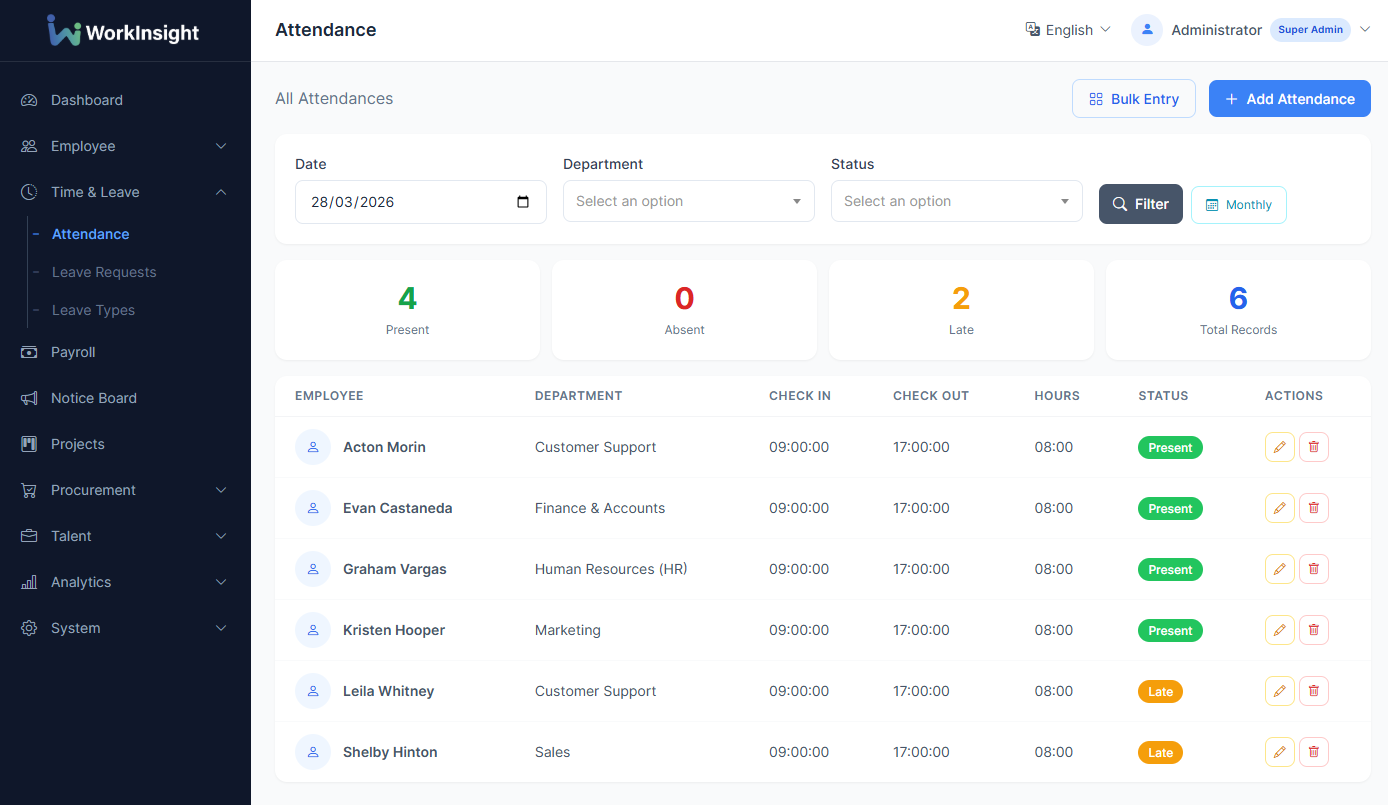
Task: Click the Projects sidebar icon
Action: point(29,444)
